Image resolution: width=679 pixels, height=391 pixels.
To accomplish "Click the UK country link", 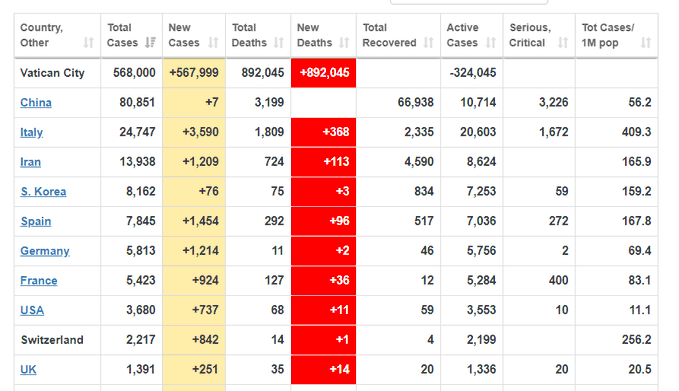I will [x=28, y=369].
